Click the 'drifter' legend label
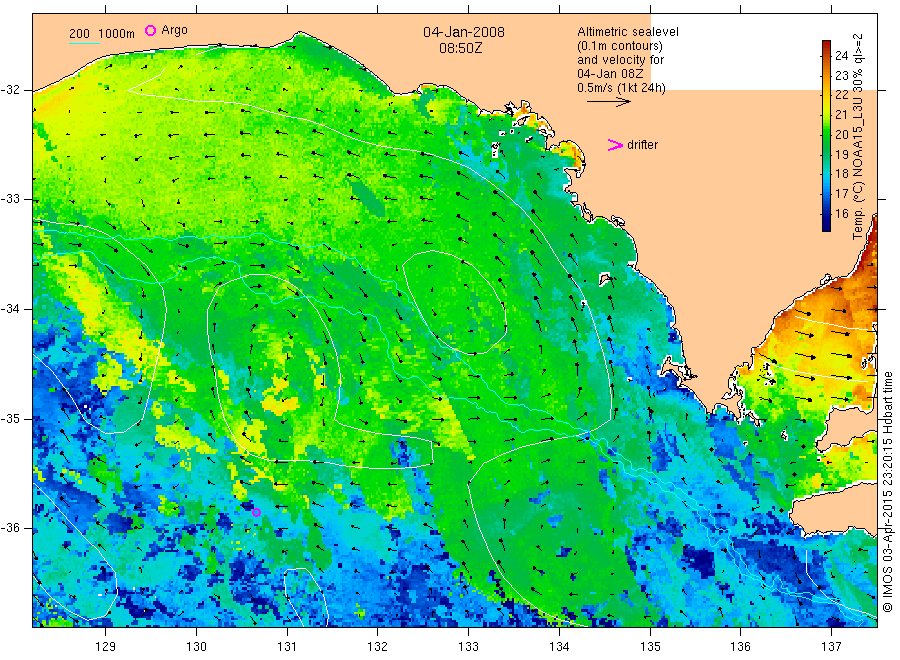This screenshot has height=660, width=900. [642, 145]
